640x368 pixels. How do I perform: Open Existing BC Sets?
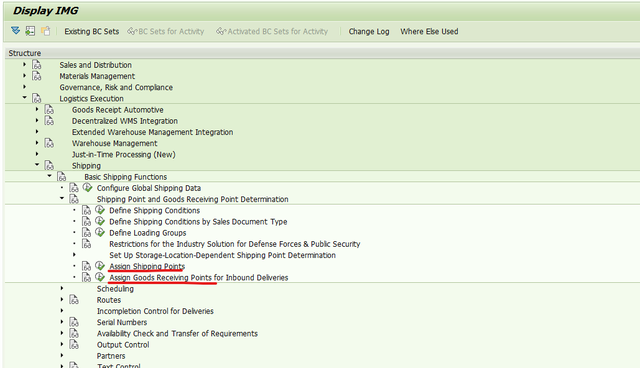tap(91, 31)
